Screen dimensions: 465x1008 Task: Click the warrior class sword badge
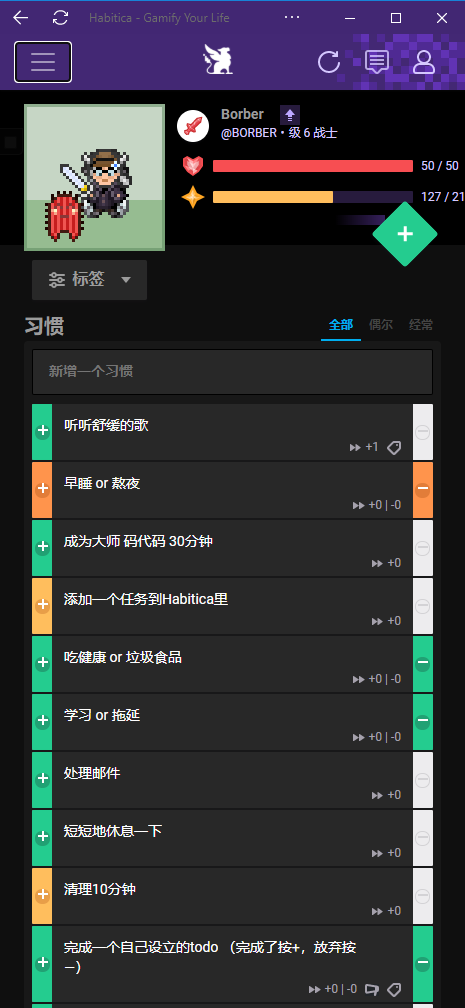[x=193, y=125]
